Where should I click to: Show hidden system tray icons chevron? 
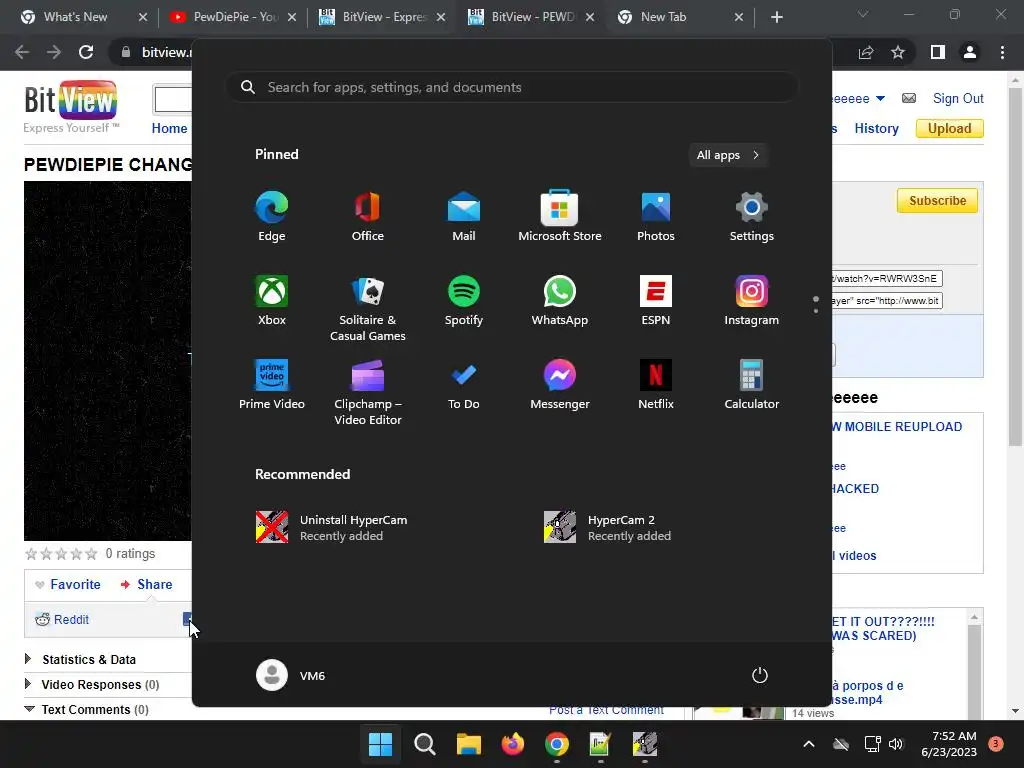click(808, 744)
